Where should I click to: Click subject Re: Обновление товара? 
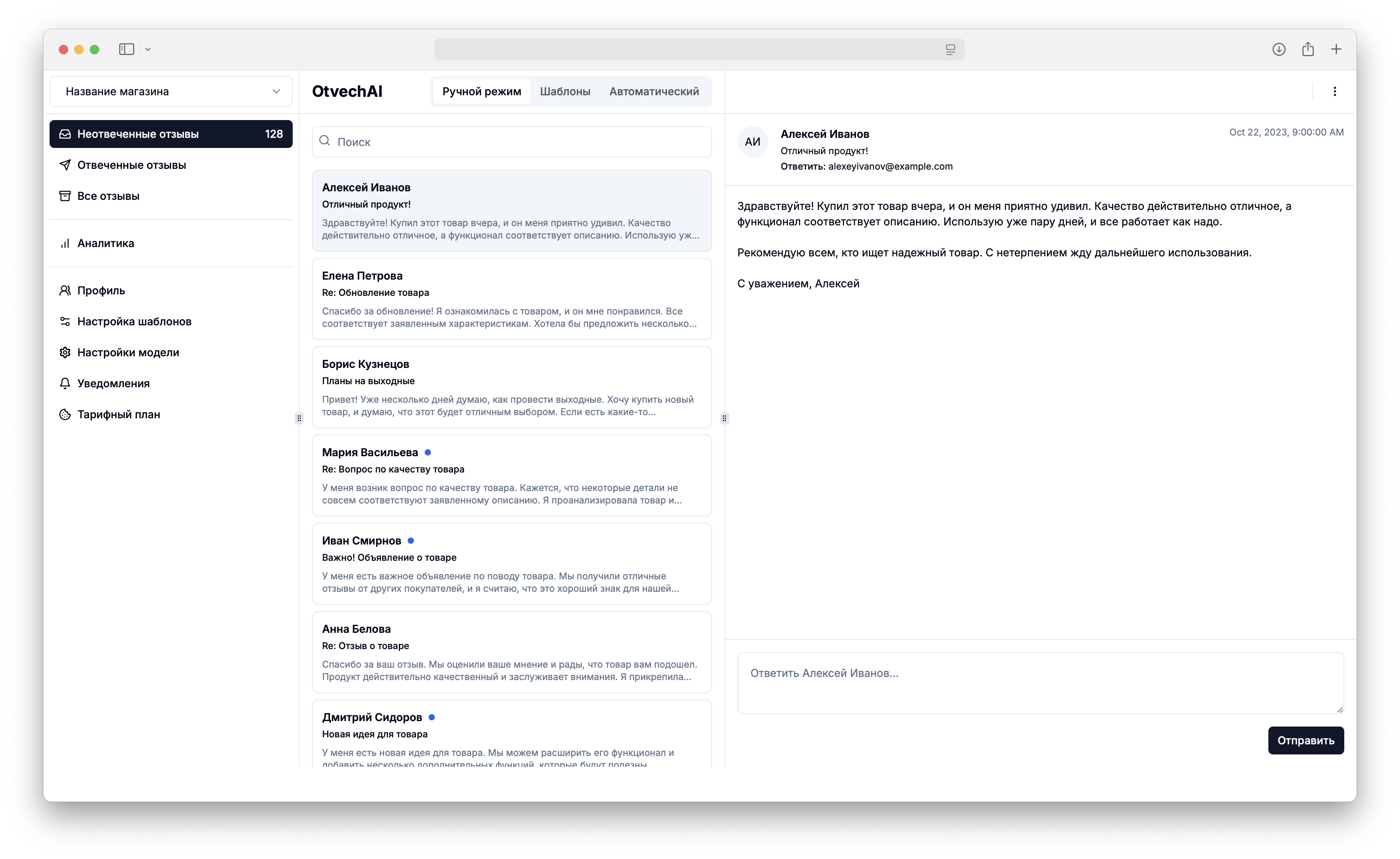376,293
